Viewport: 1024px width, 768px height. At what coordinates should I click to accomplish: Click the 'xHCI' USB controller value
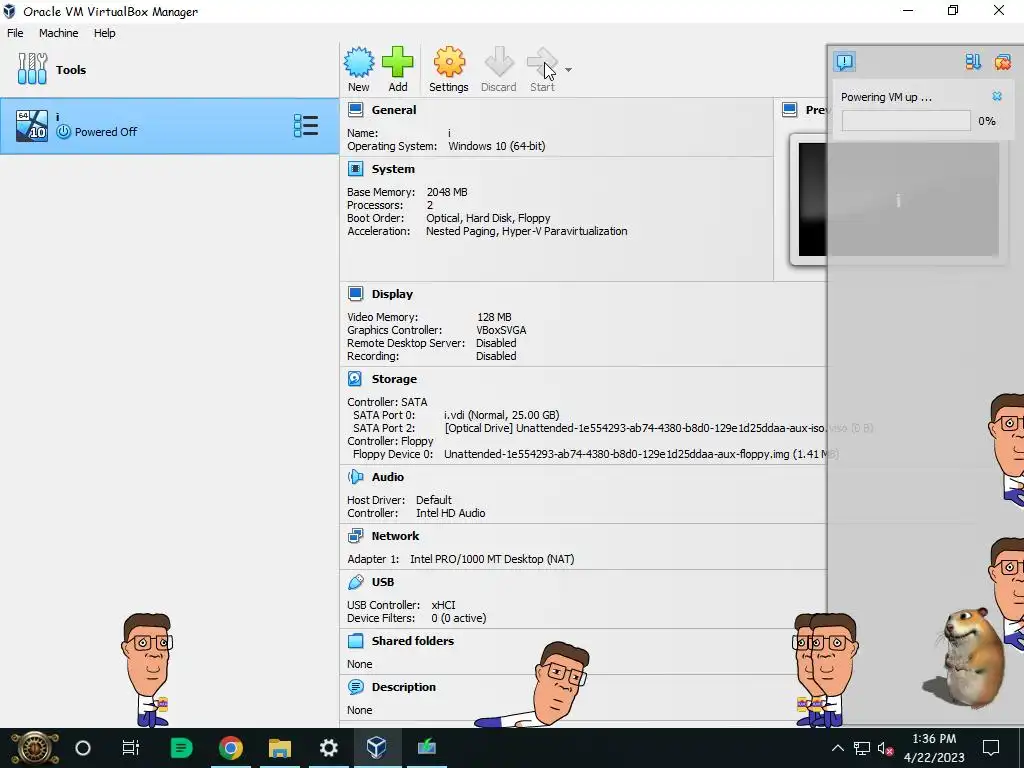[x=443, y=605]
